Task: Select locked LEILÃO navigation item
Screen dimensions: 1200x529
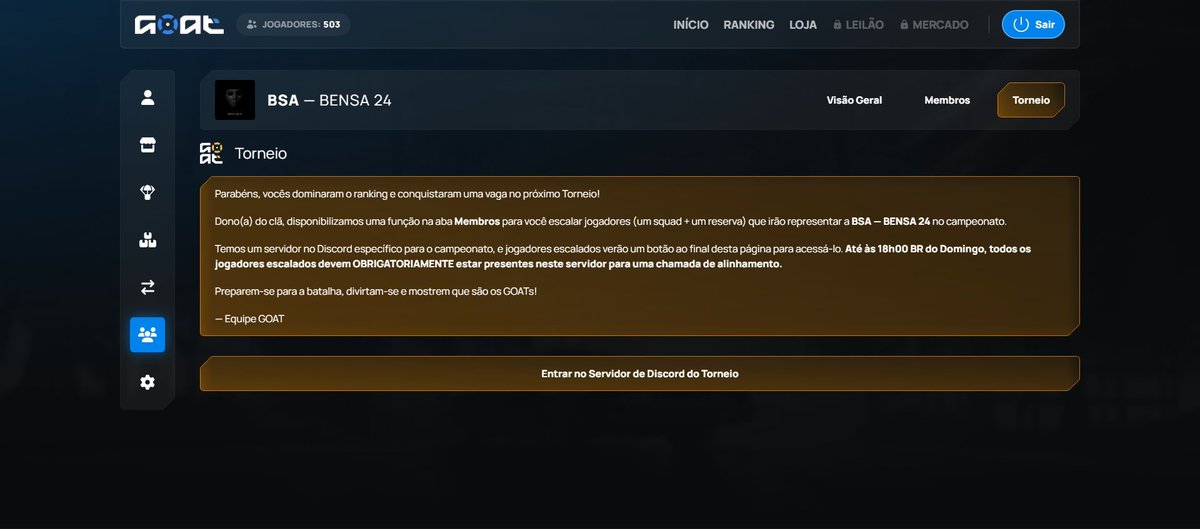Action: pos(858,25)
